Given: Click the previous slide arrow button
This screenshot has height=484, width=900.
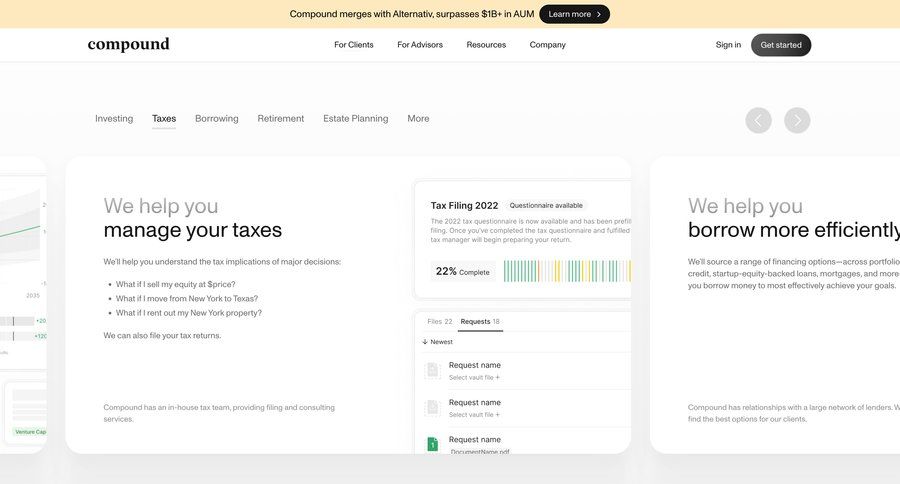Looking at the screenshot, I should [759, 120].
